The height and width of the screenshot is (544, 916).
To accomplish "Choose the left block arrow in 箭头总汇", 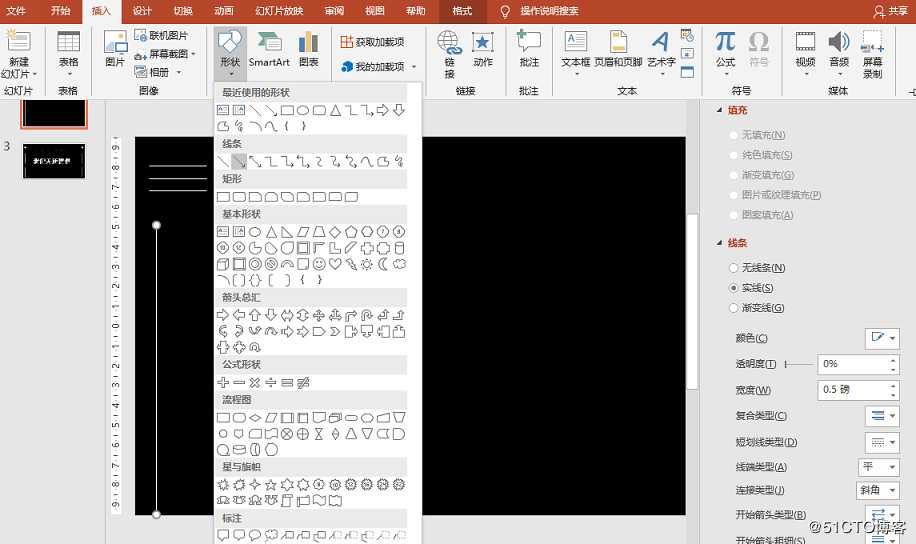I will [239, 315].
